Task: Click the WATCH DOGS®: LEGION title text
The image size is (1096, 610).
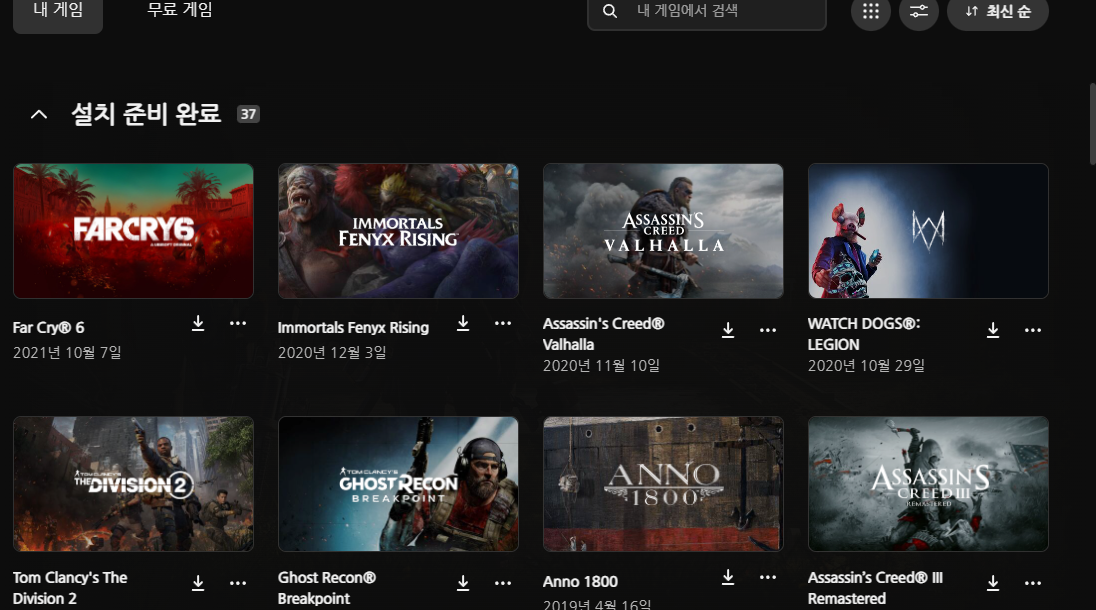Action: [x=864, y=334]
